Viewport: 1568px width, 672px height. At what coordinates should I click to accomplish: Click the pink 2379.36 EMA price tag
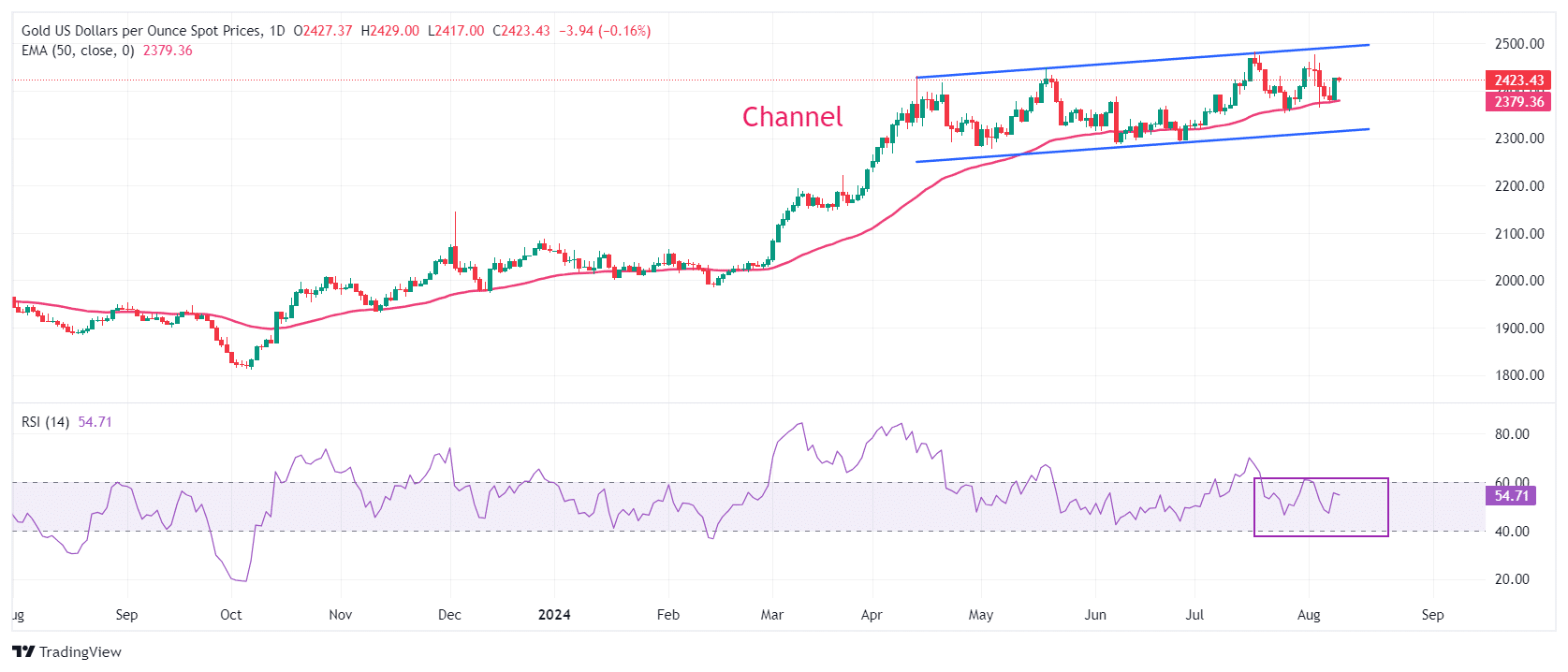click(x=1518, y=102)
